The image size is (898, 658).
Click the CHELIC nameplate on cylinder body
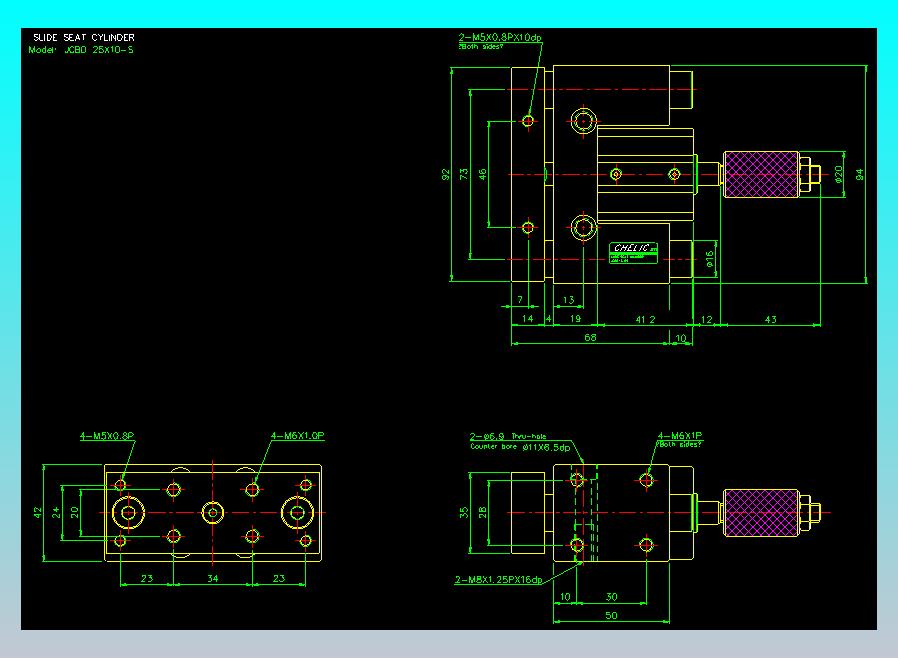click(633, 253)
